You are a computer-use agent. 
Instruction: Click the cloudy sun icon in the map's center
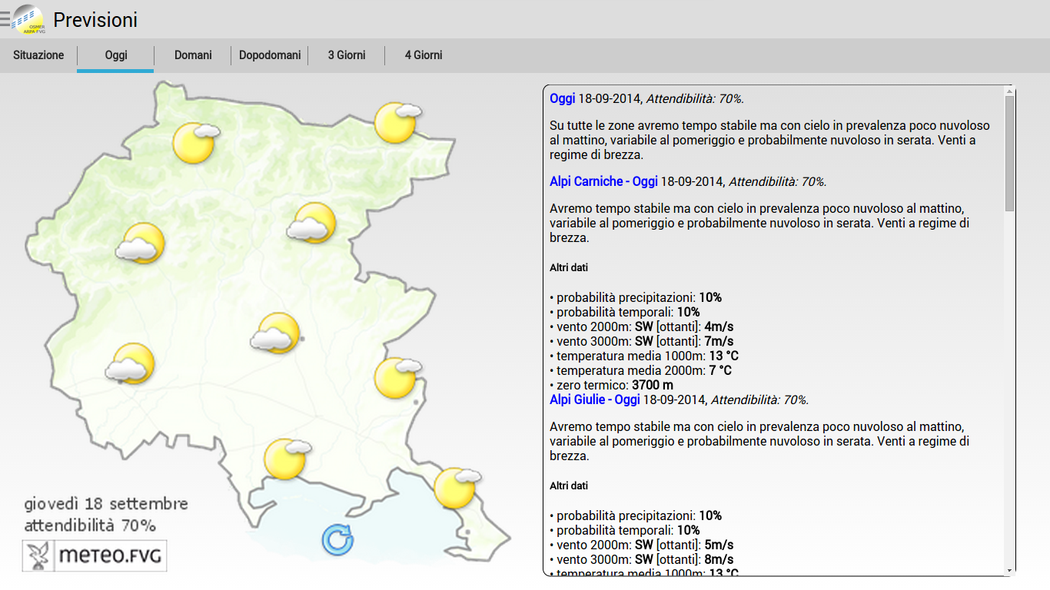coord(277,333)
